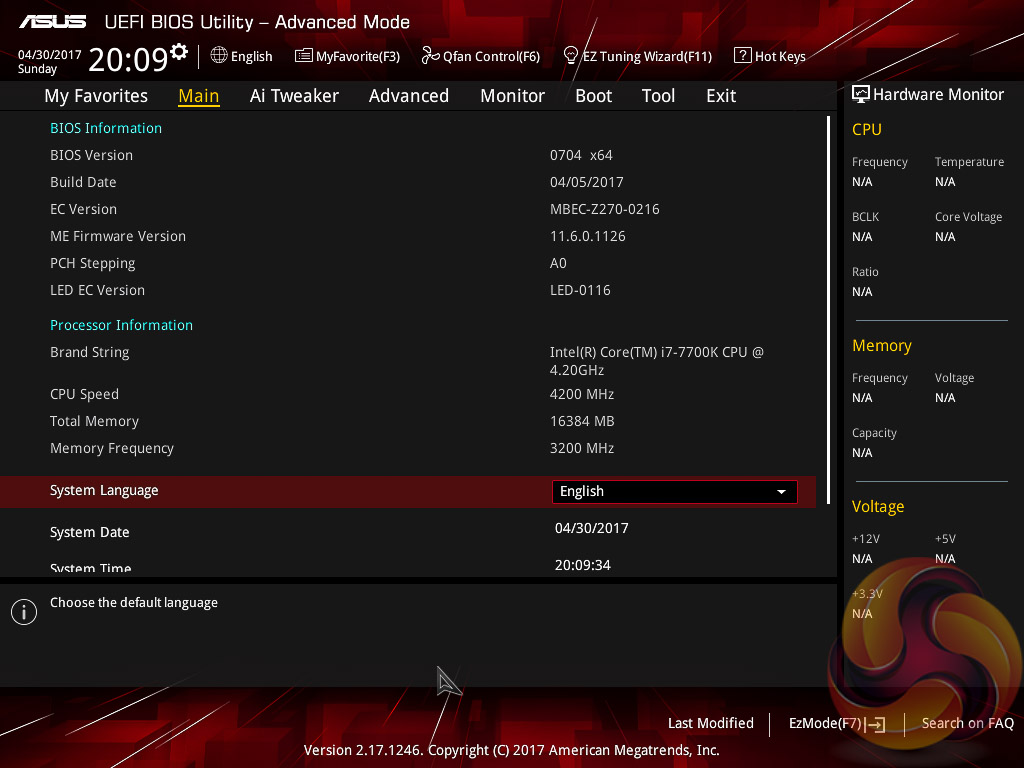Click LED EC Version value LED-0116
The width and height of the screenshot is (1024, 768).
[580, 291]
